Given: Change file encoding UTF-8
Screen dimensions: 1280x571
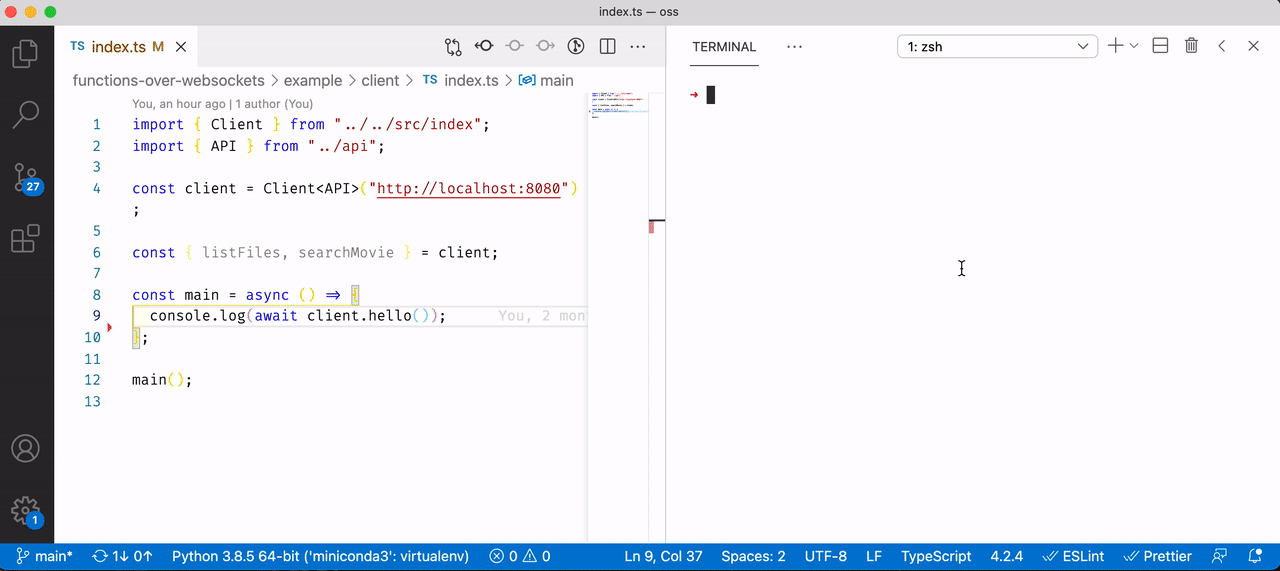Looking at the screenshot, I should (x=825, y=556).
